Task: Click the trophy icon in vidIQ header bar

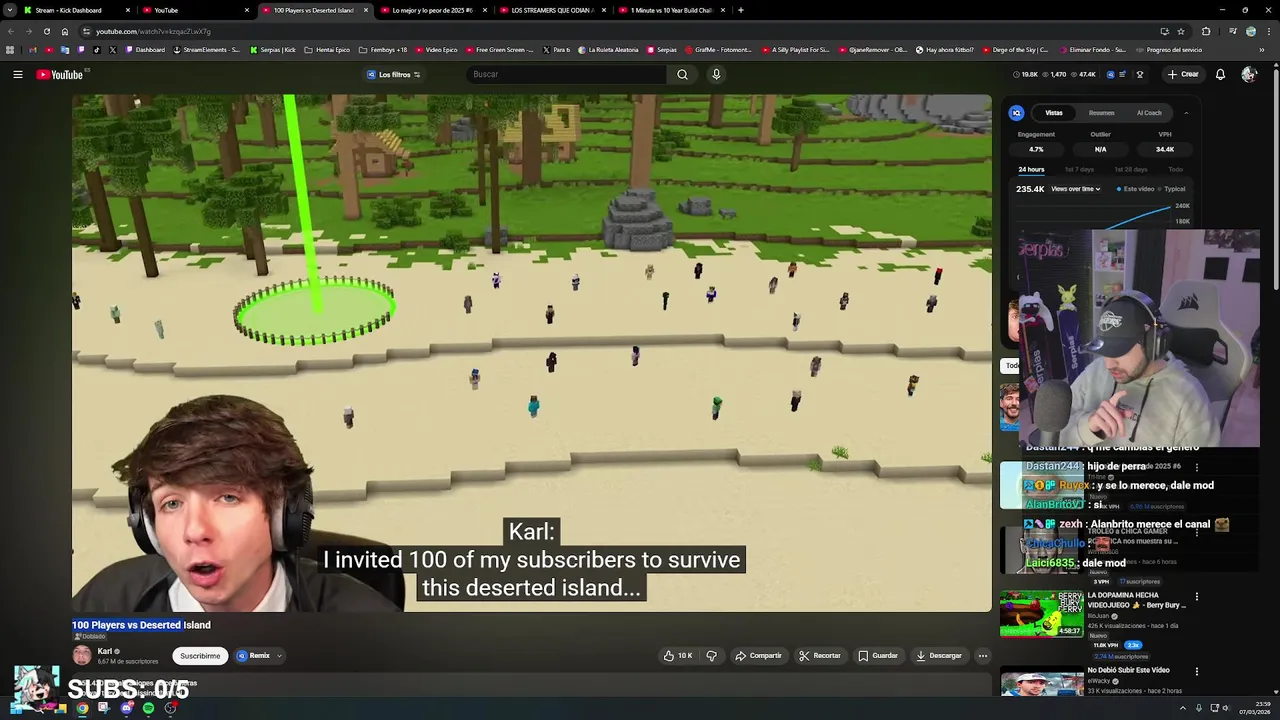Action: (x=1139, y=74)
